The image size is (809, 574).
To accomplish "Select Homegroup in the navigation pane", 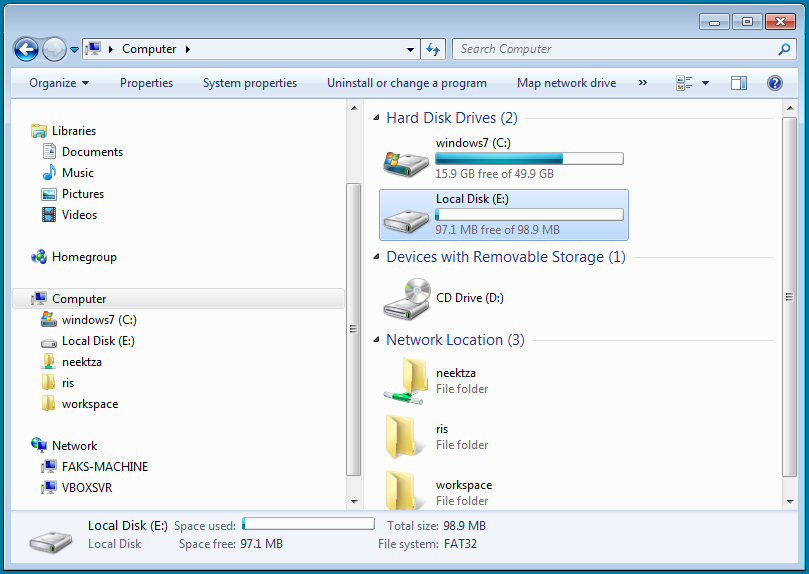I will click(x=84, y=257).
